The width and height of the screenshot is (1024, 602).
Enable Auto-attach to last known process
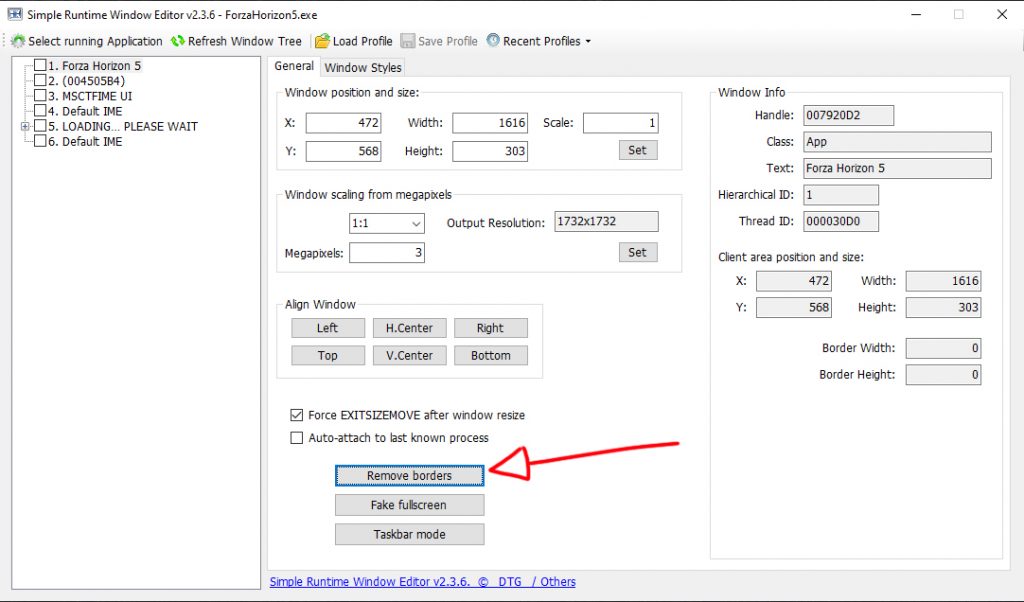coord(296,438)
